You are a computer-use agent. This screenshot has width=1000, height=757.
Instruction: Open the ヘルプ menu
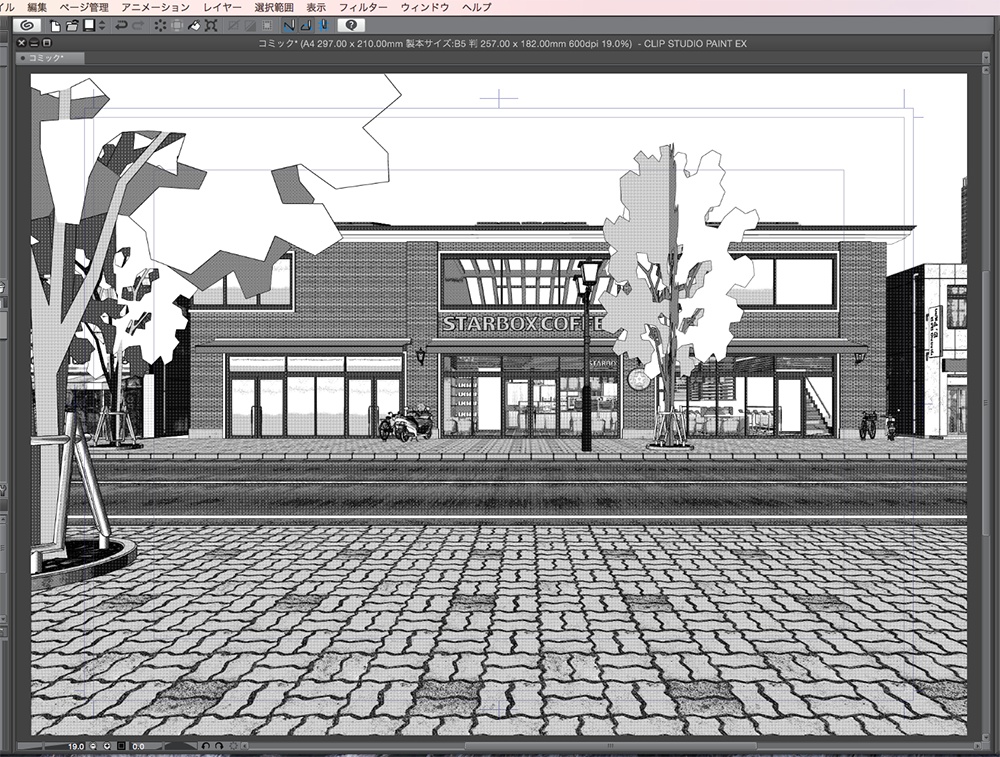click(x=476, y=7)
